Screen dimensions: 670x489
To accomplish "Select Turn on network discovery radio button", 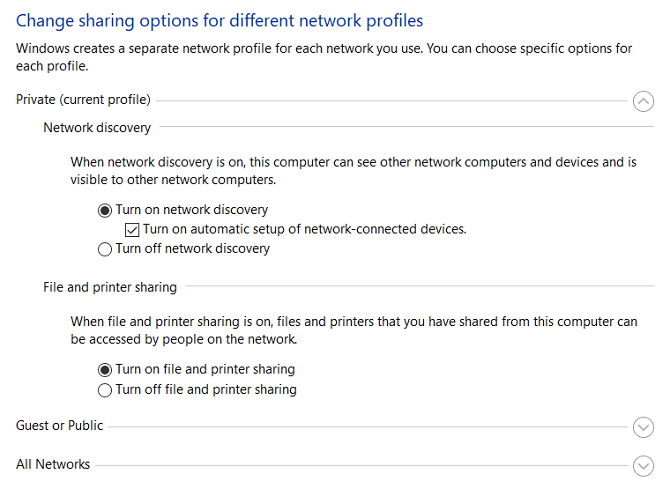I will click(105, 210).
